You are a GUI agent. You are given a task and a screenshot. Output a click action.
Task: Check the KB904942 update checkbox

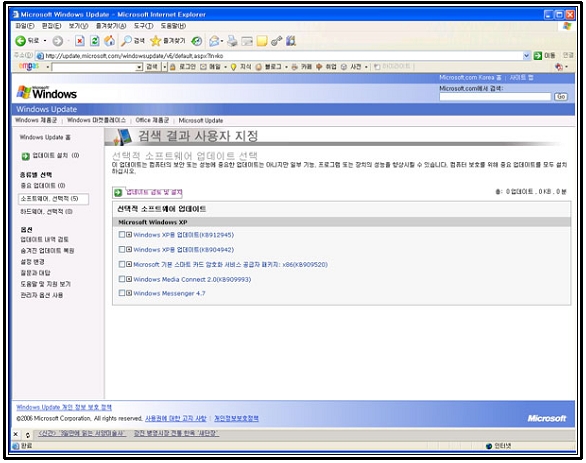coord(121,249)
